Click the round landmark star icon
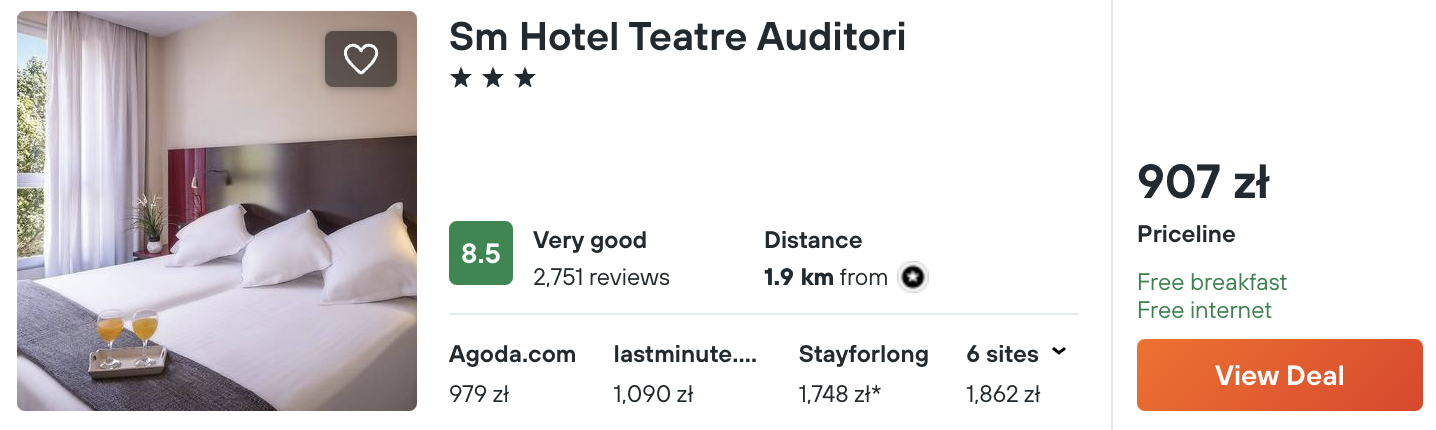This screenshot has width=1436, height=430. click(x=911, y=277)
